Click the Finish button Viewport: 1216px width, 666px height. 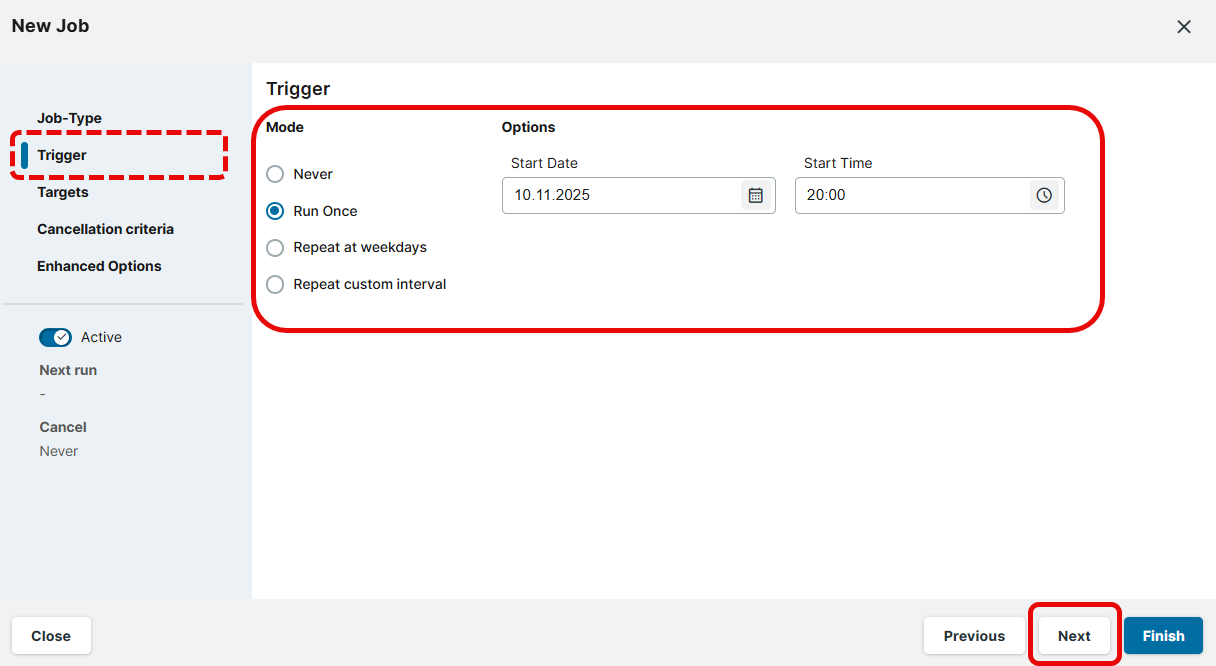[x=1163, y=636]
